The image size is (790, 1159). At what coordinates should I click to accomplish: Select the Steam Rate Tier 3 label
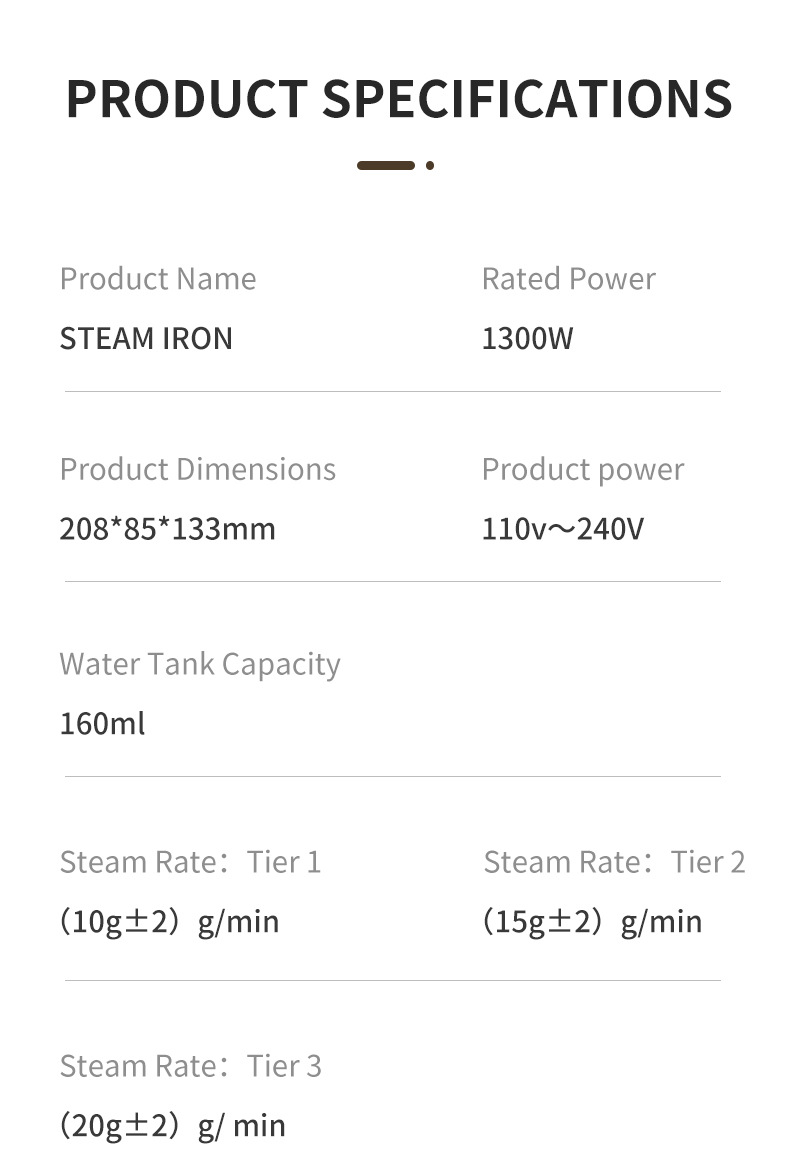tap(190, 1066)
